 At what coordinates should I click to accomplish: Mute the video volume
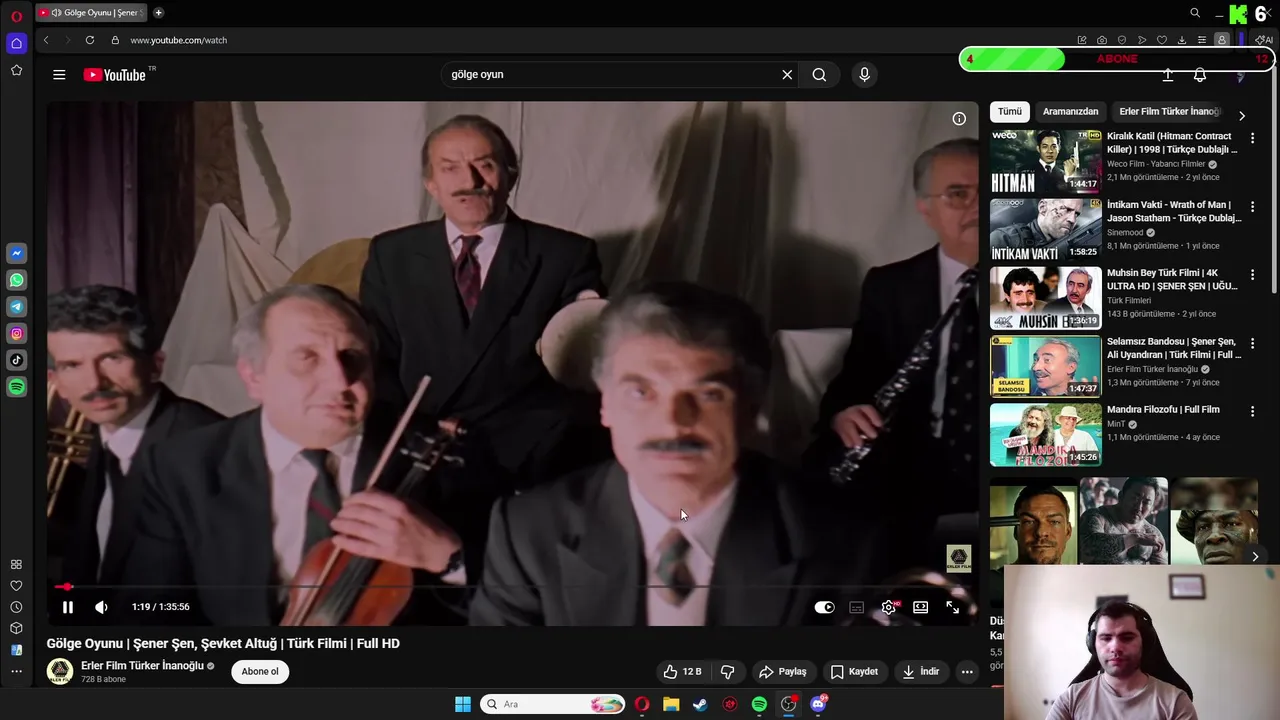point(101,607)
